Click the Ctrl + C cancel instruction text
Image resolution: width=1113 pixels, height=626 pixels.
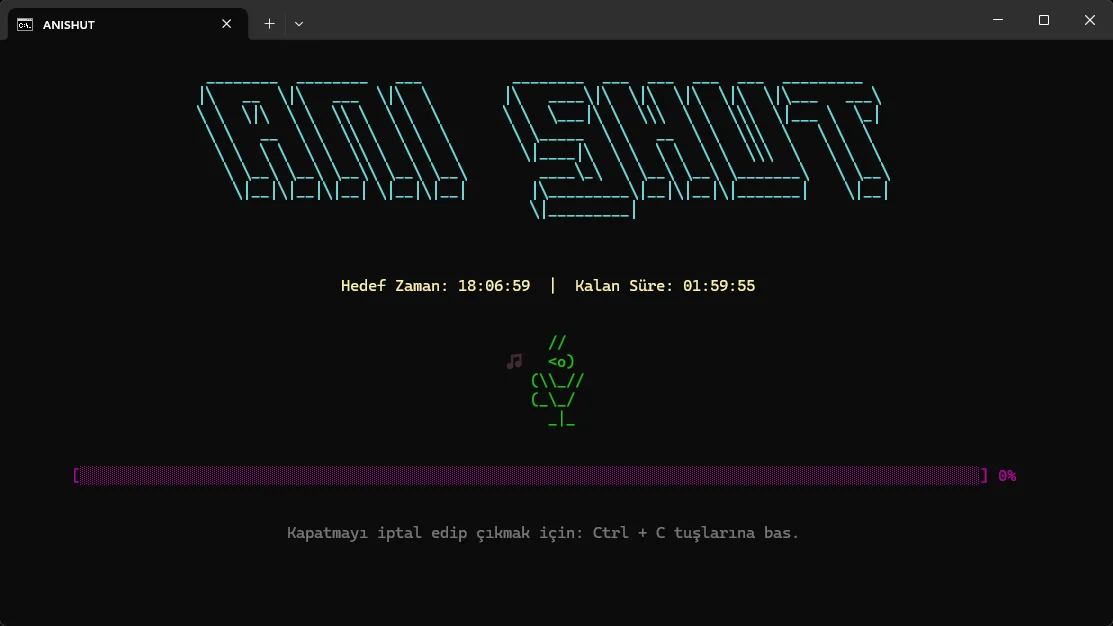point(543,533)
